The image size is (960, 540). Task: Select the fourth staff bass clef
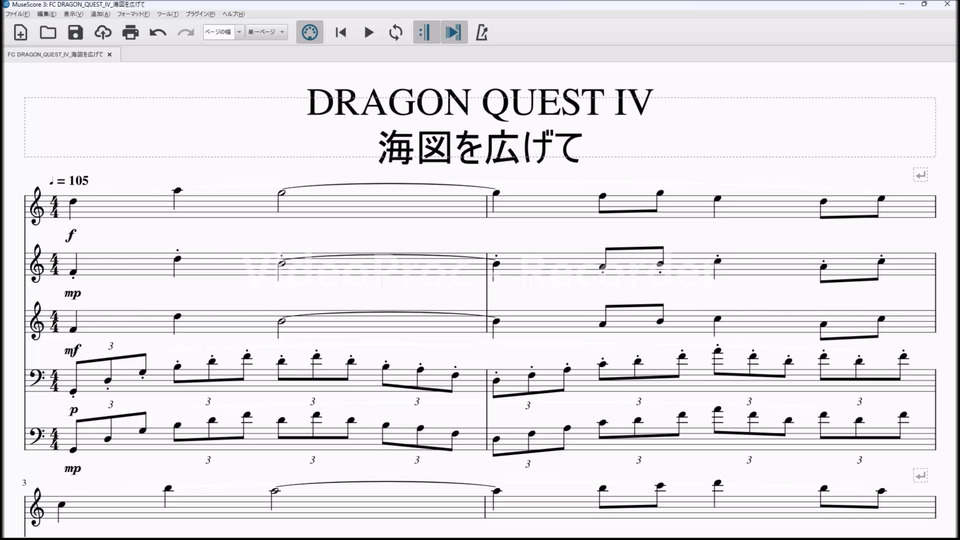coord(37,380)
